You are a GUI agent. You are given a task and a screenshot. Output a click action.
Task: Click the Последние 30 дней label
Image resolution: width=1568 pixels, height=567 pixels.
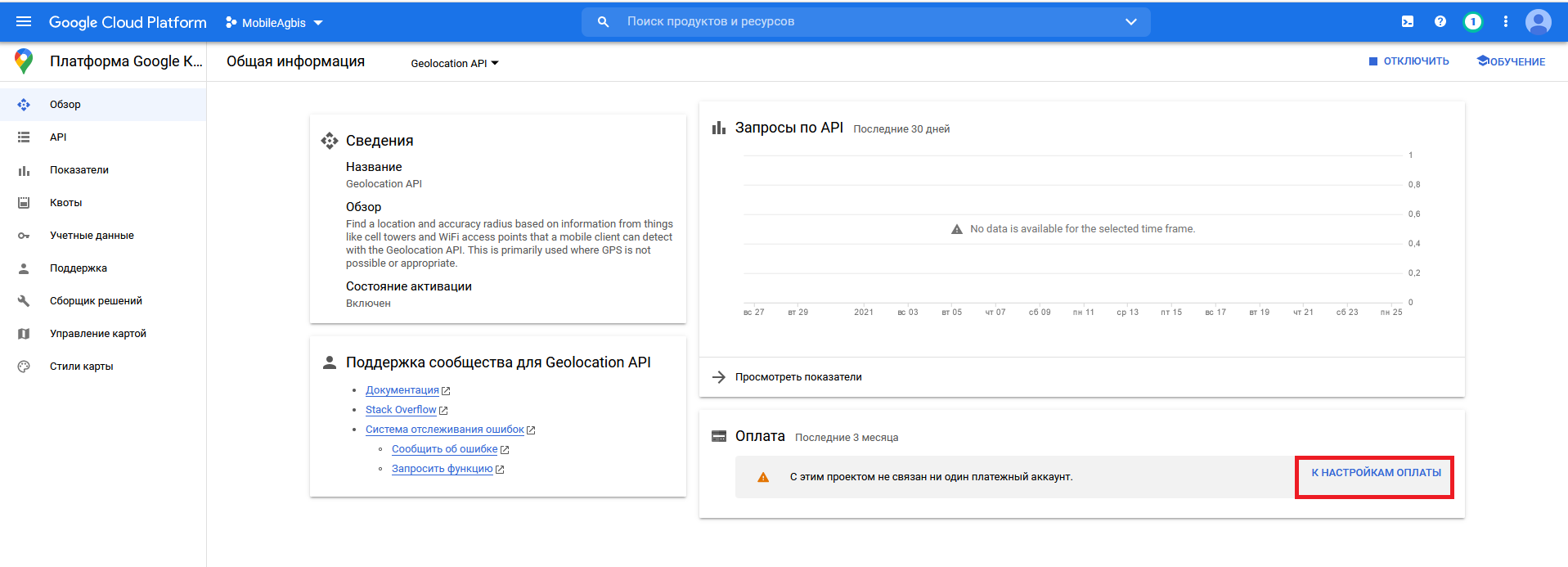pos(901,129)
